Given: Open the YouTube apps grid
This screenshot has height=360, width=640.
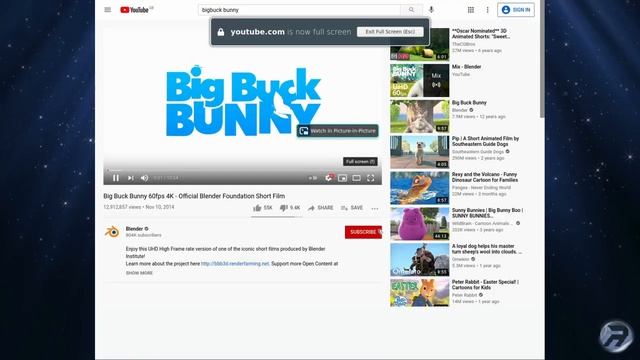Looking at the screenshot, I should click(471, 10).
